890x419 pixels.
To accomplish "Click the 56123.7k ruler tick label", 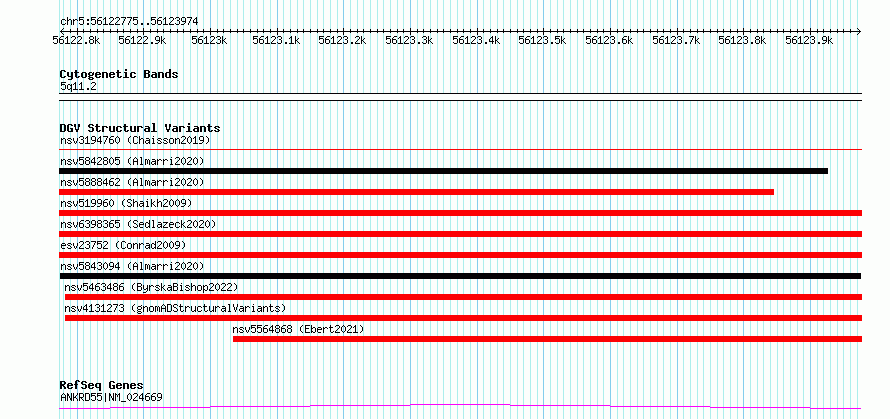I will [x=676, y=40].
